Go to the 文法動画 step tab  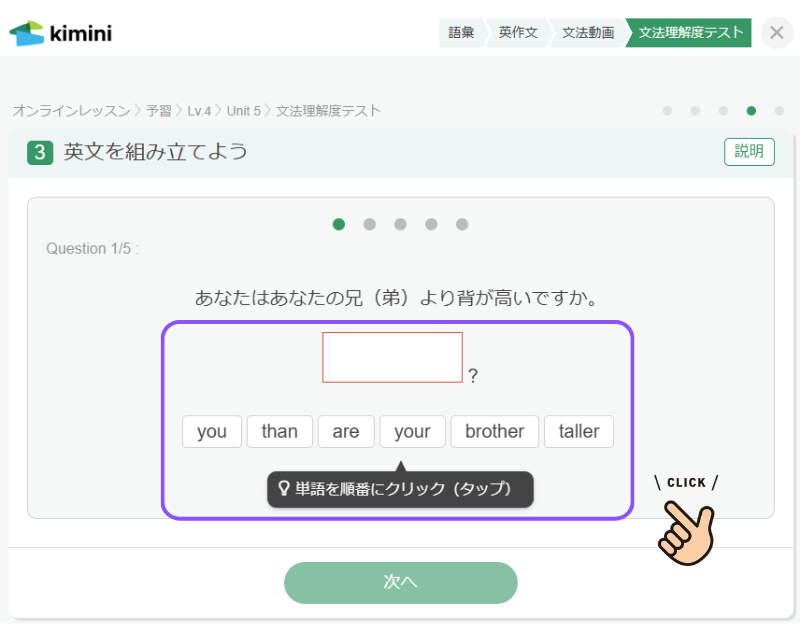tap(587, 33)
